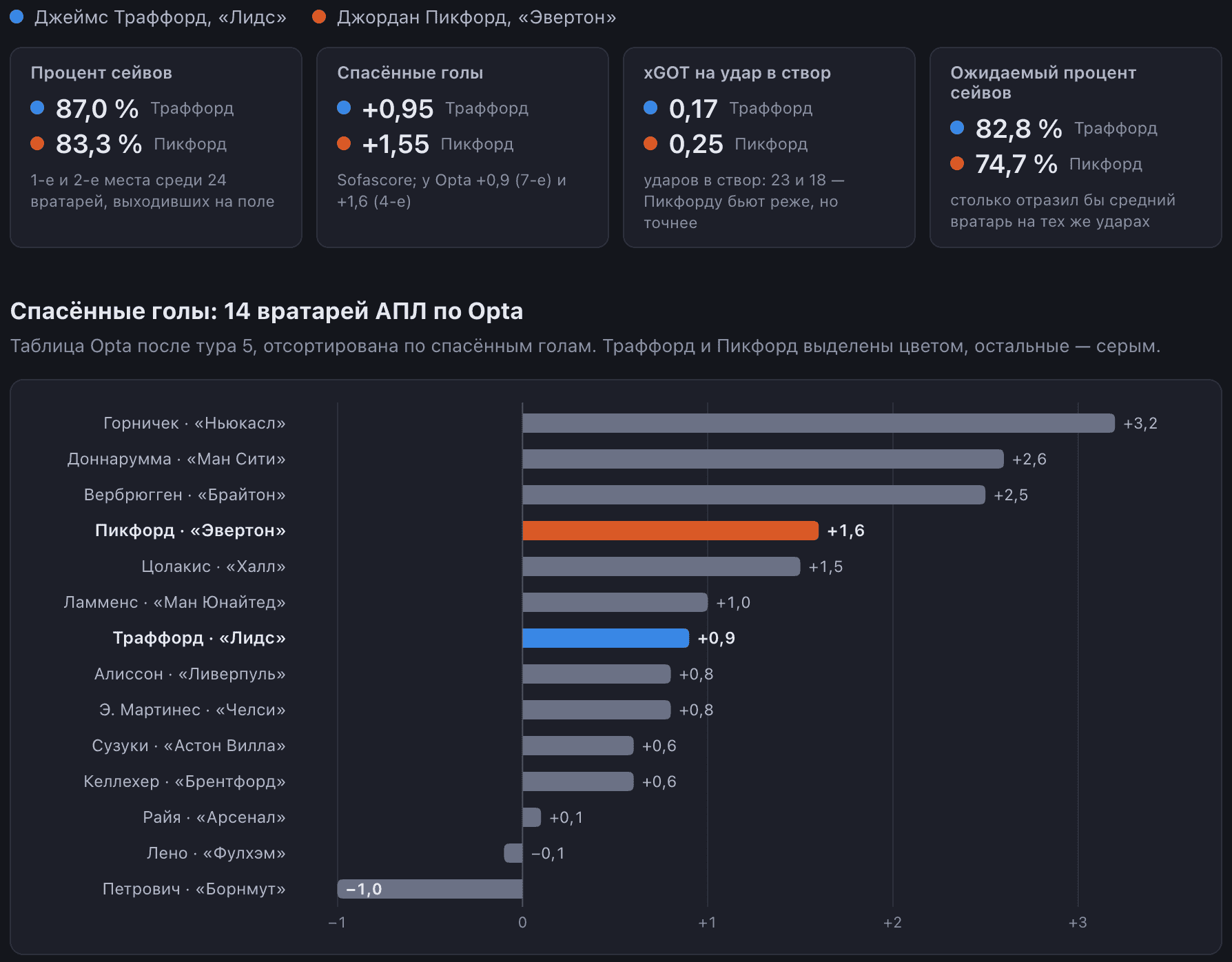
Task: Click the negative Петрович «Борнмут» bar
Action: click(430, 889)
